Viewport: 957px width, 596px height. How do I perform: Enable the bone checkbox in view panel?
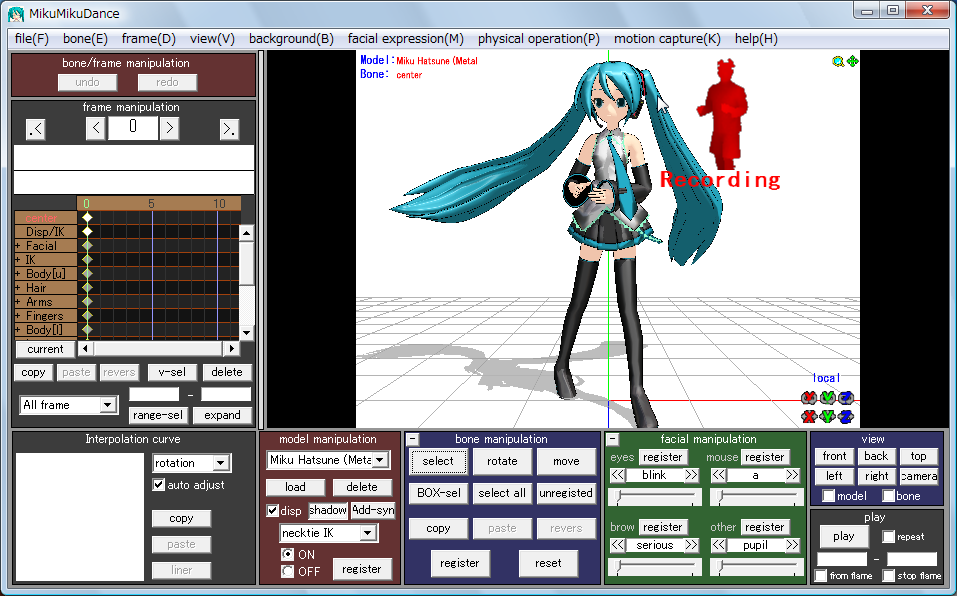(888, 496)
